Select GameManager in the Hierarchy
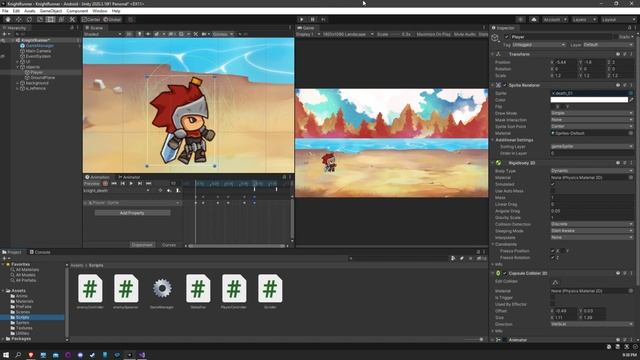The height and width of the screenshot is (360, 640). point(40,46)
